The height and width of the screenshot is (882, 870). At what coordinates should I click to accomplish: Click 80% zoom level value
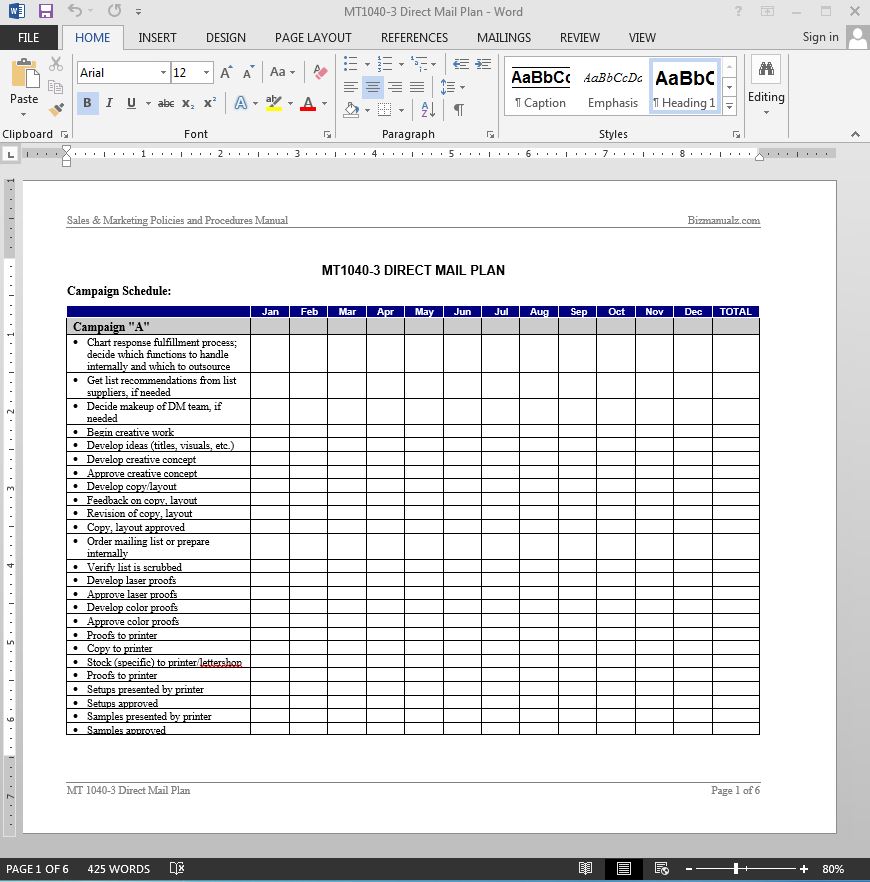833,869
